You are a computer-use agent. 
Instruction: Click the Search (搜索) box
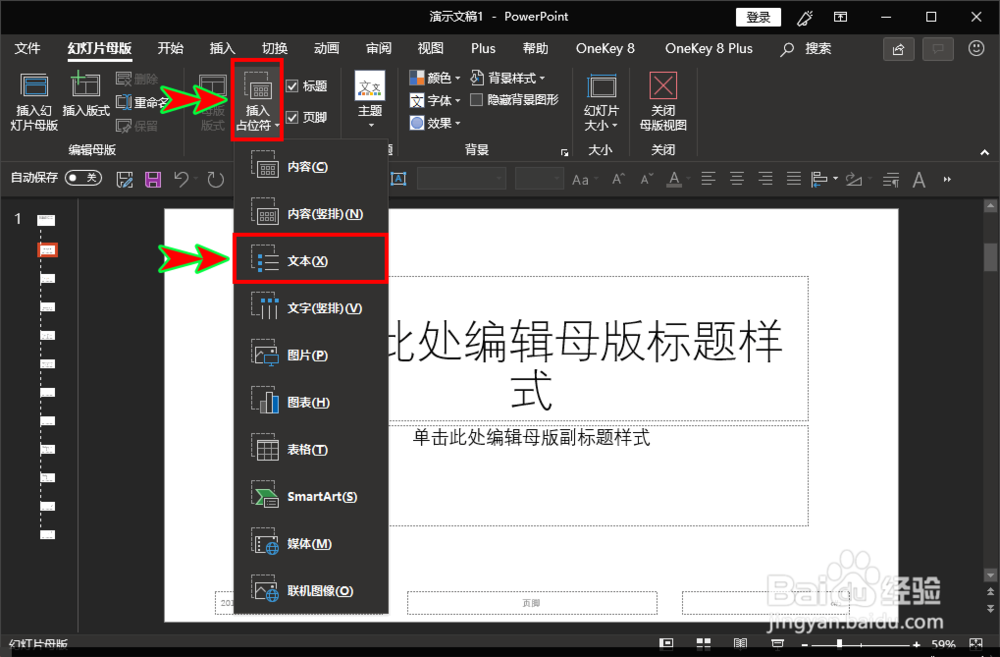[x=806, y=48]
